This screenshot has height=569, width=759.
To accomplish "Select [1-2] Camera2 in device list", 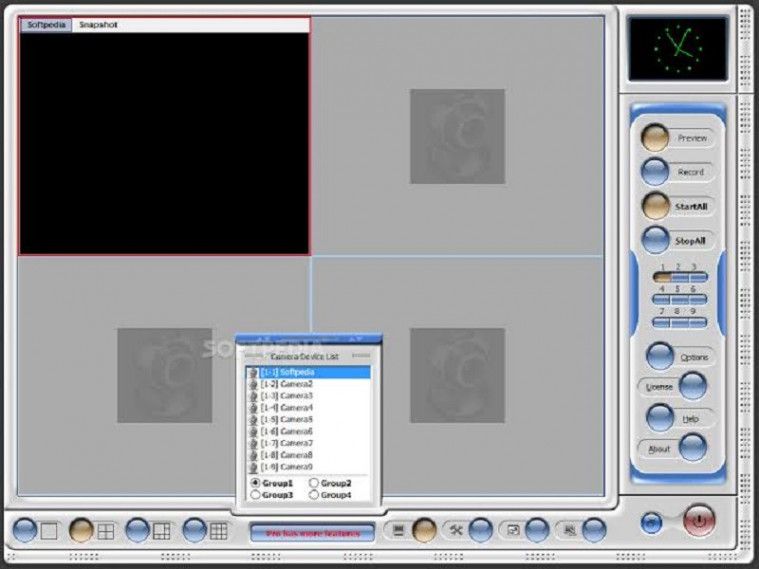I will pos(308,384).
